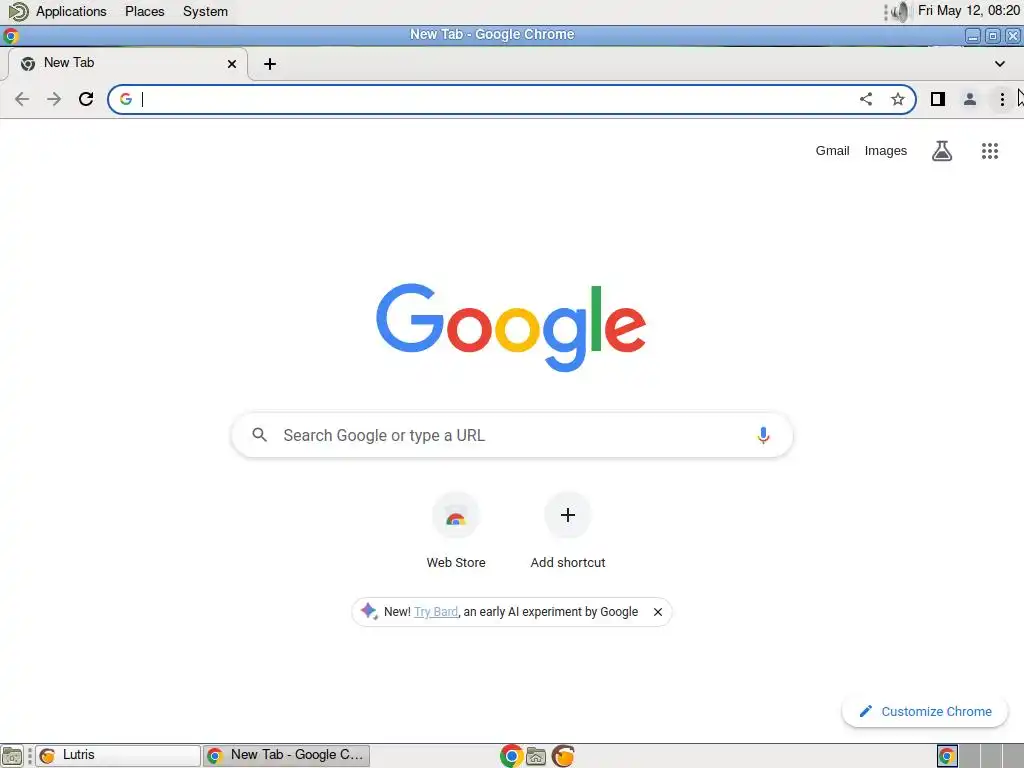Reload the page with the refresh icon
This screenshot has height=768, width=1024.
click(x=86, y=99)
